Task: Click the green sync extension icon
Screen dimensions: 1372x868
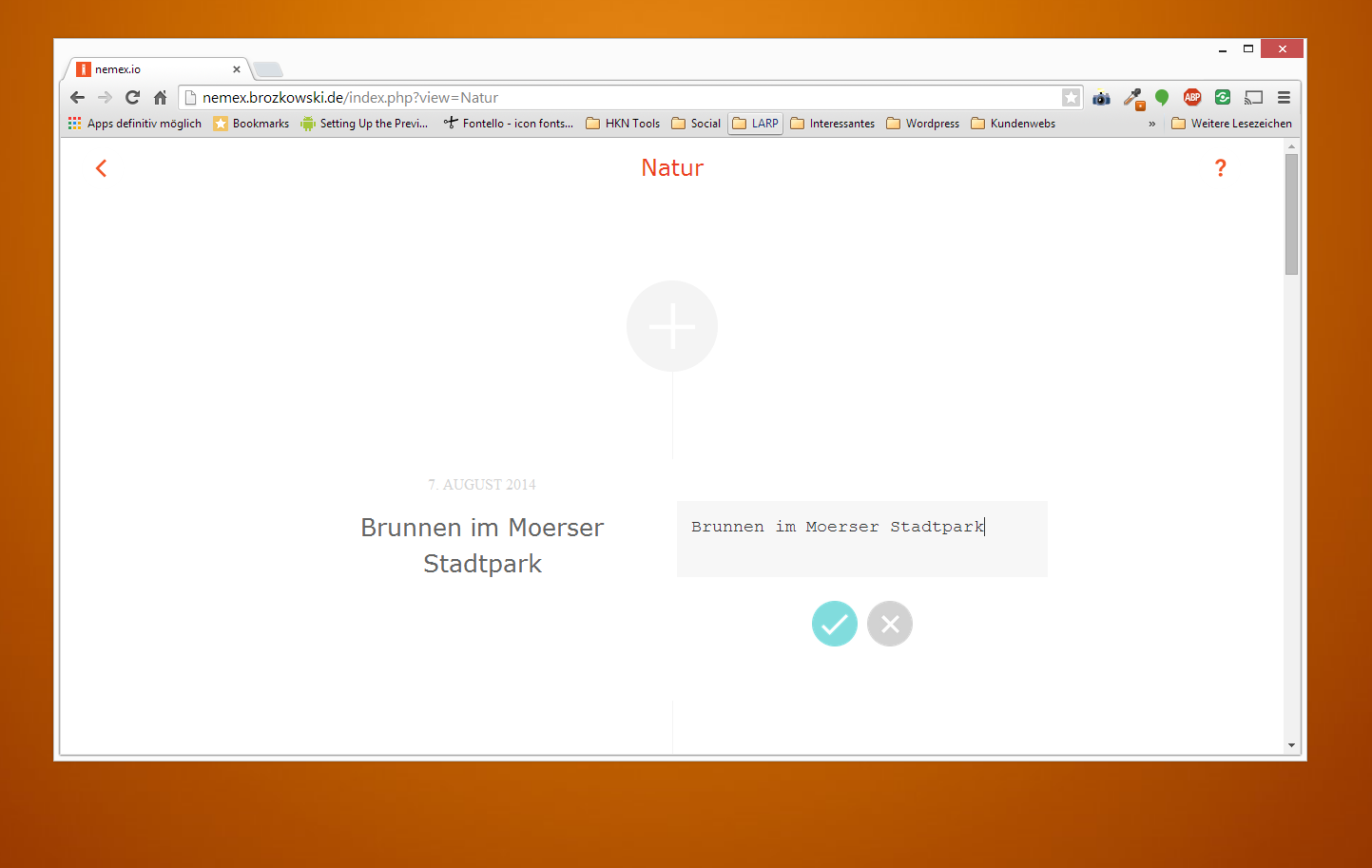Action: (x=1223, y=97)
